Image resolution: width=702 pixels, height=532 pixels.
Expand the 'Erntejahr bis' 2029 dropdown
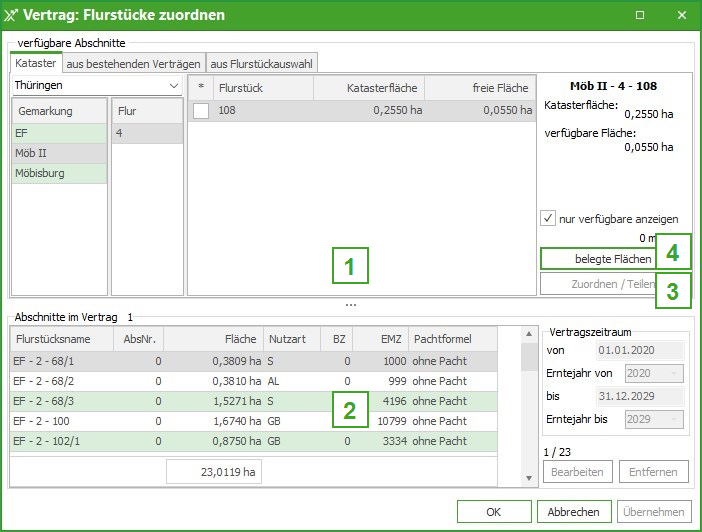(677, 418)
